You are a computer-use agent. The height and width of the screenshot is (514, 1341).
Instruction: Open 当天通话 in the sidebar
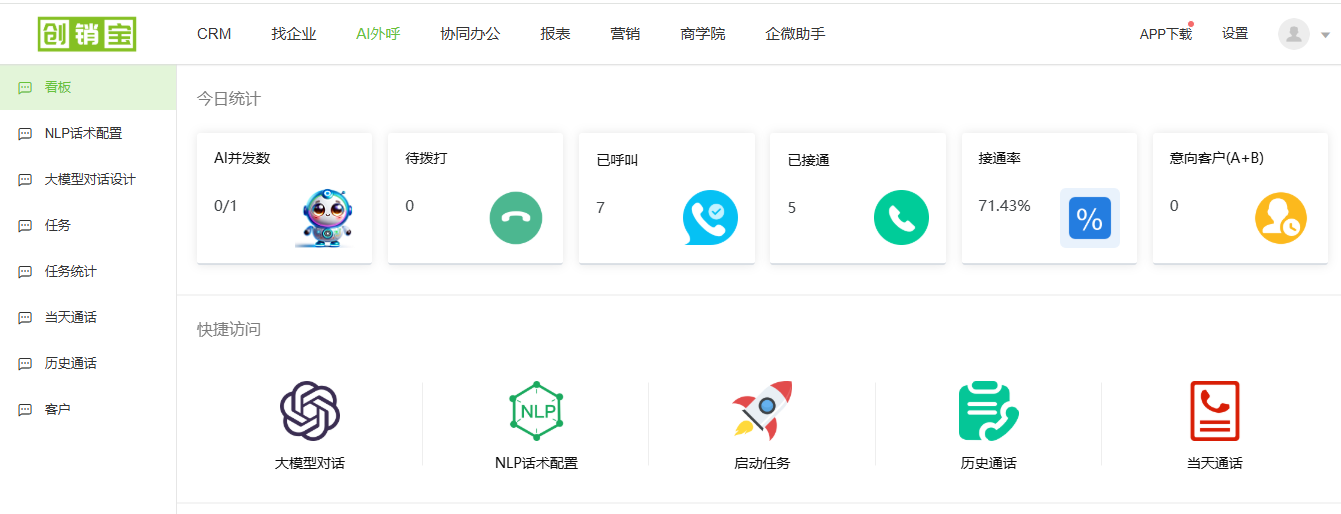(88, 317)
